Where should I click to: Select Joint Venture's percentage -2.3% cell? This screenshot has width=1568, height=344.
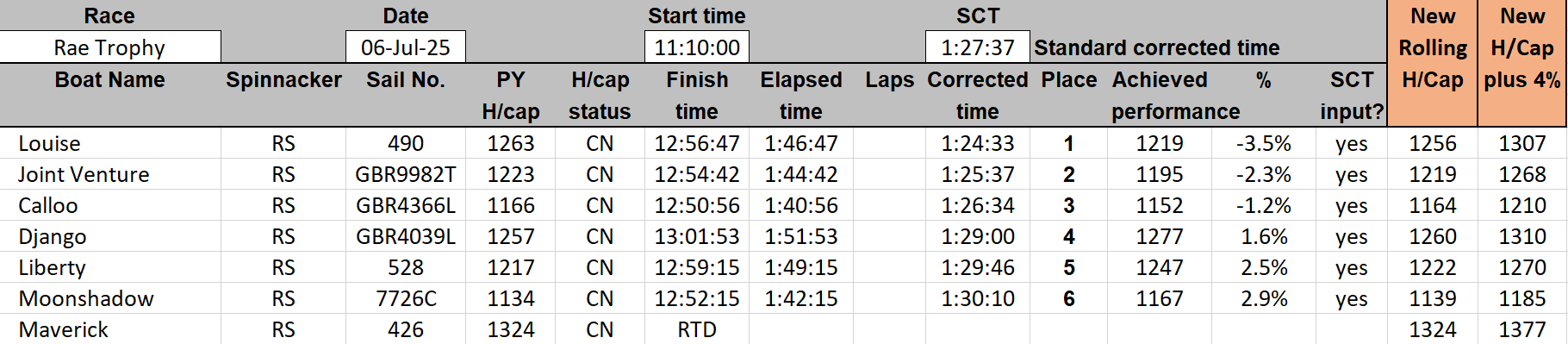pyautogui.click(x=1264, y=174)
